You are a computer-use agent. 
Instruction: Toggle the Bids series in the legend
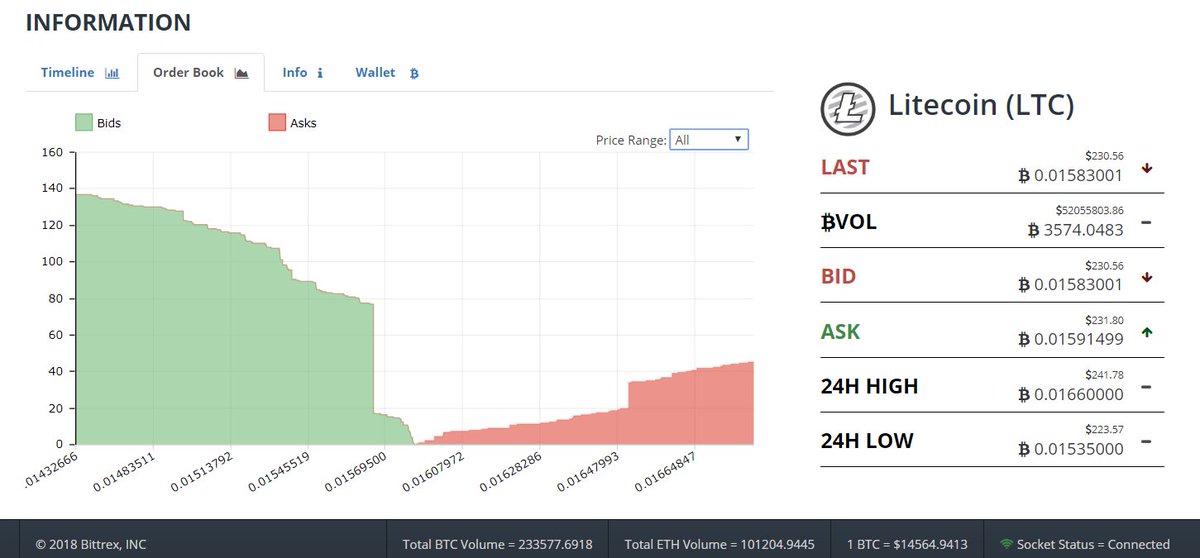98,123
